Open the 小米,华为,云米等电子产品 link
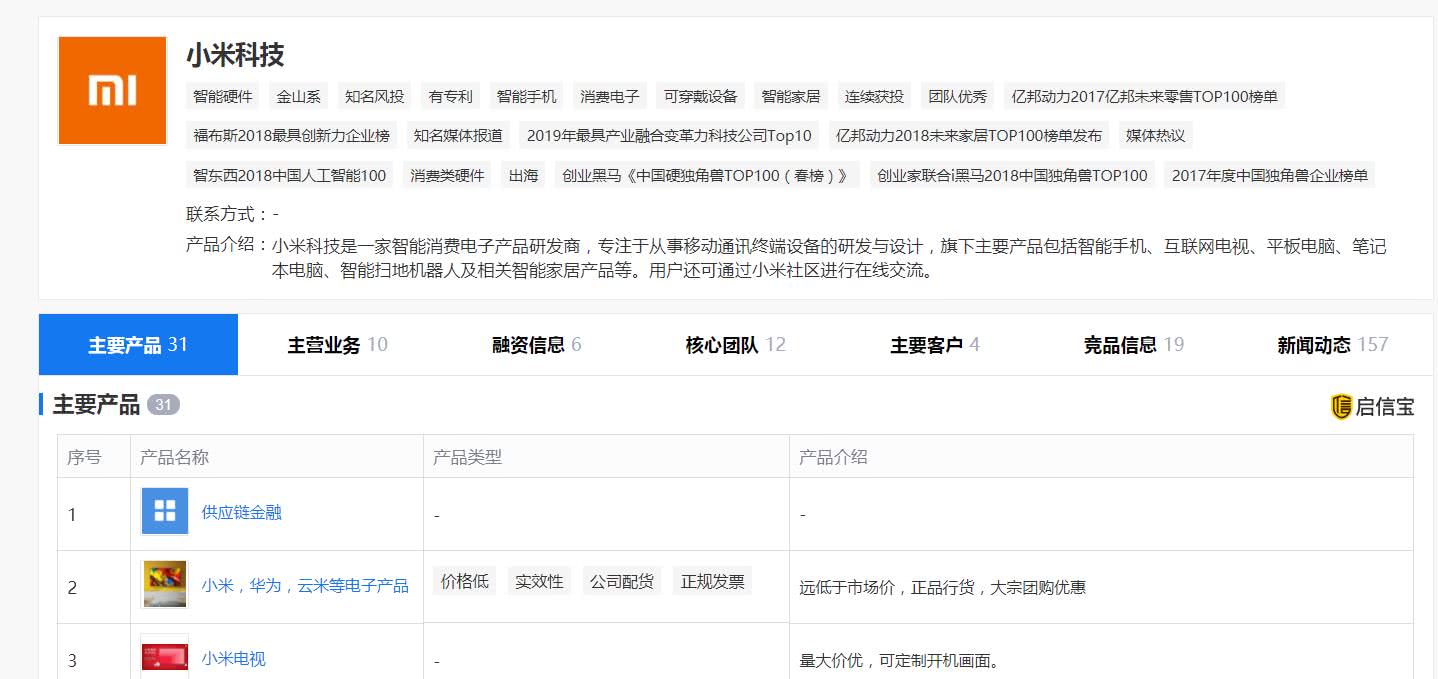The height and width of the screenshot is (679, 1438). click(x=305, y=586)
